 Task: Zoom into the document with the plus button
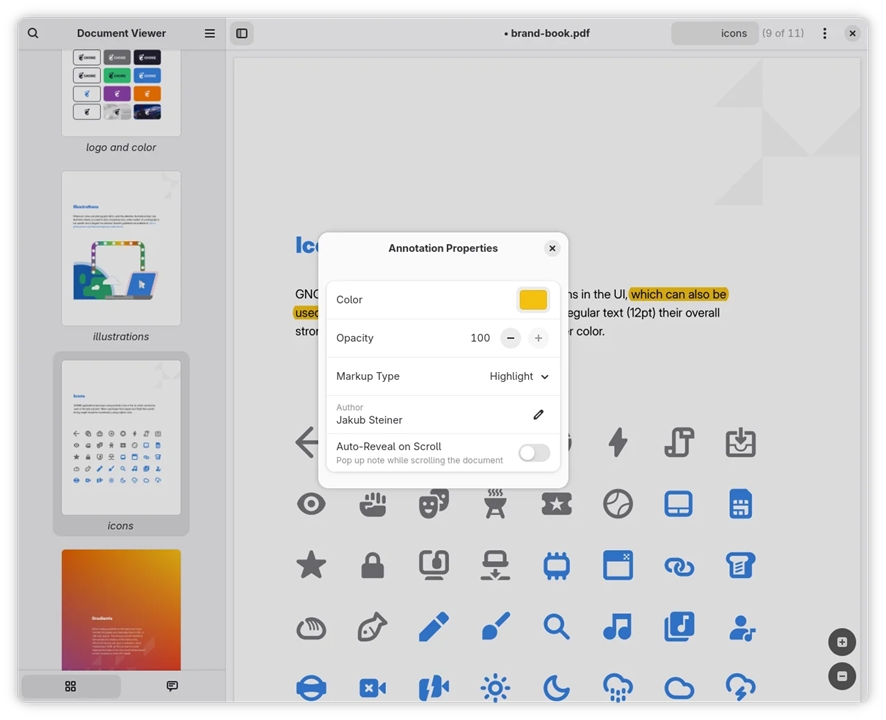click(x=841, y=642)
